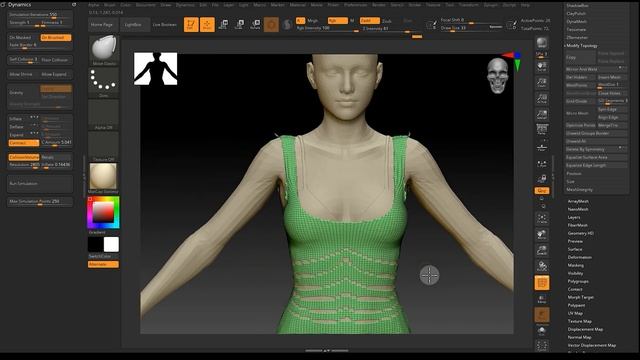
Task: Click the silhouette thumbnail view
Action: coord(156,69)
